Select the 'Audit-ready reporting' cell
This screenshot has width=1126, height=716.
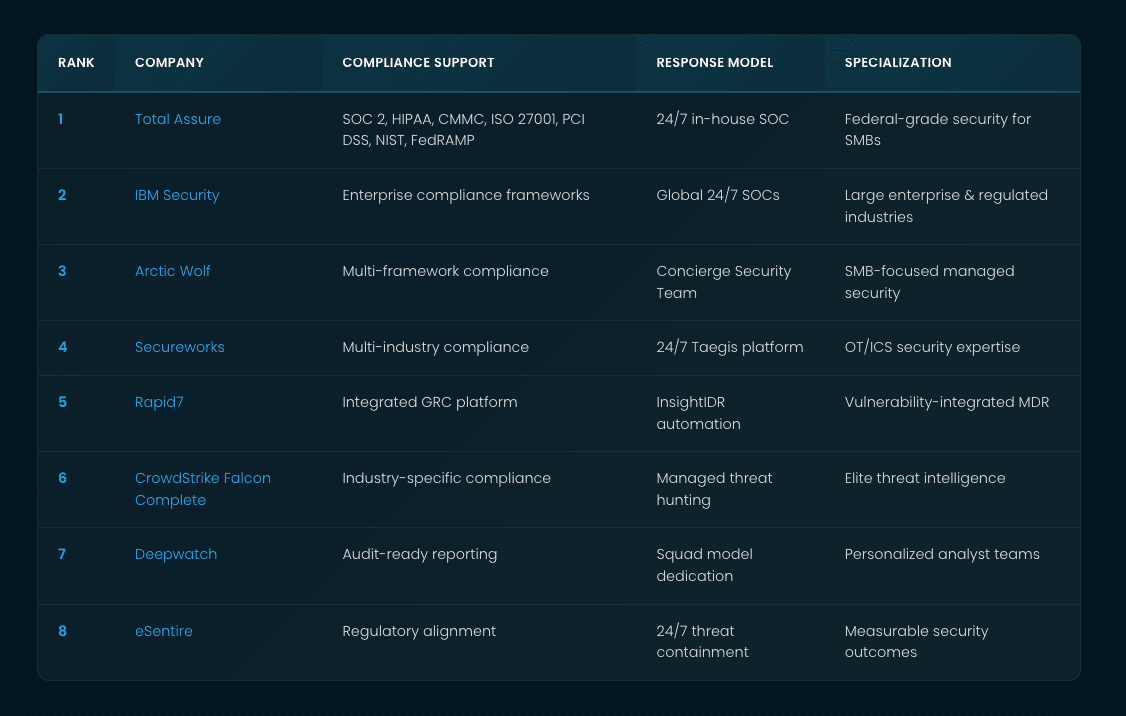419,554
